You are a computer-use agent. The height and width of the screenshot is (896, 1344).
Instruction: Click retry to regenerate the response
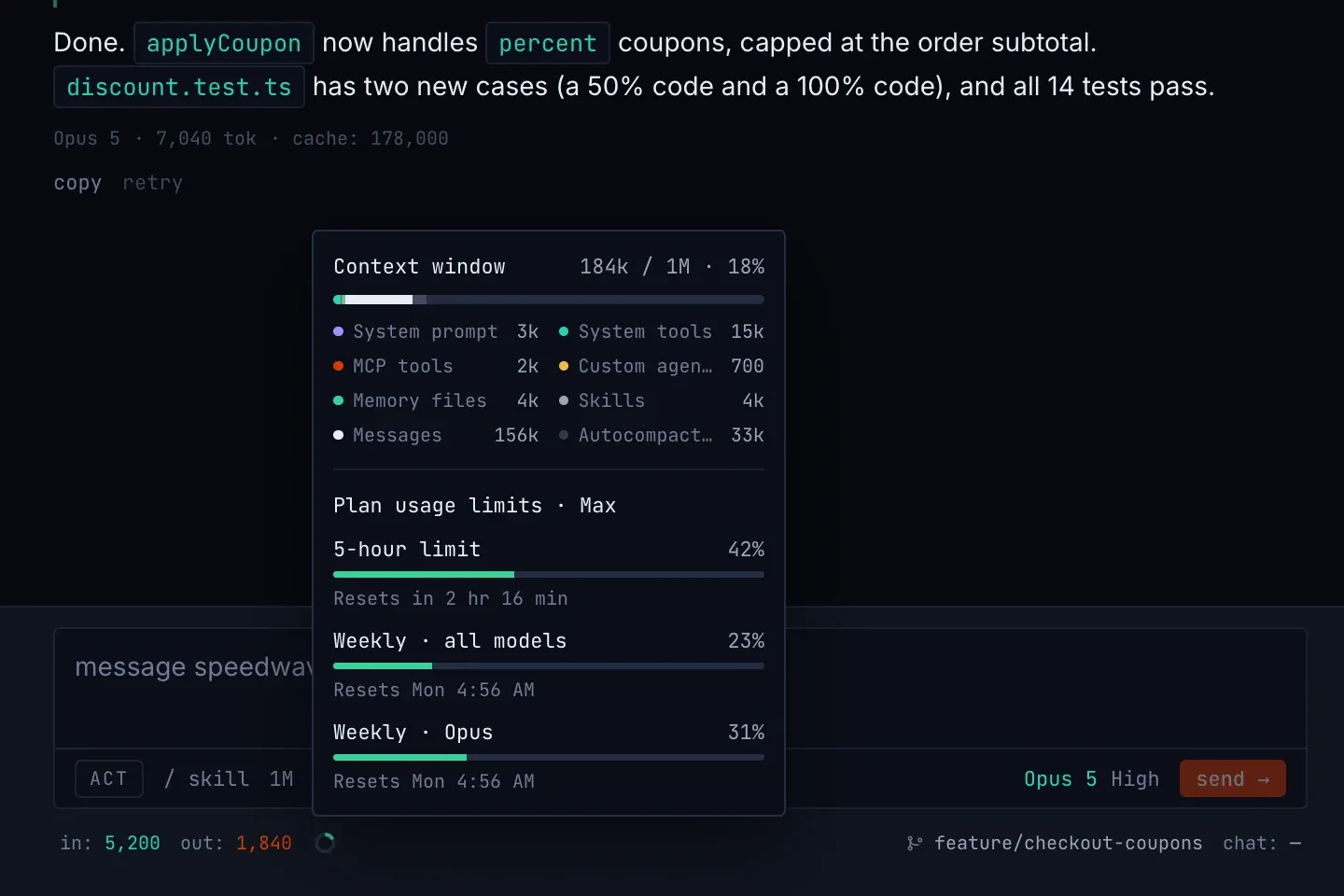[x=153, y=183]
